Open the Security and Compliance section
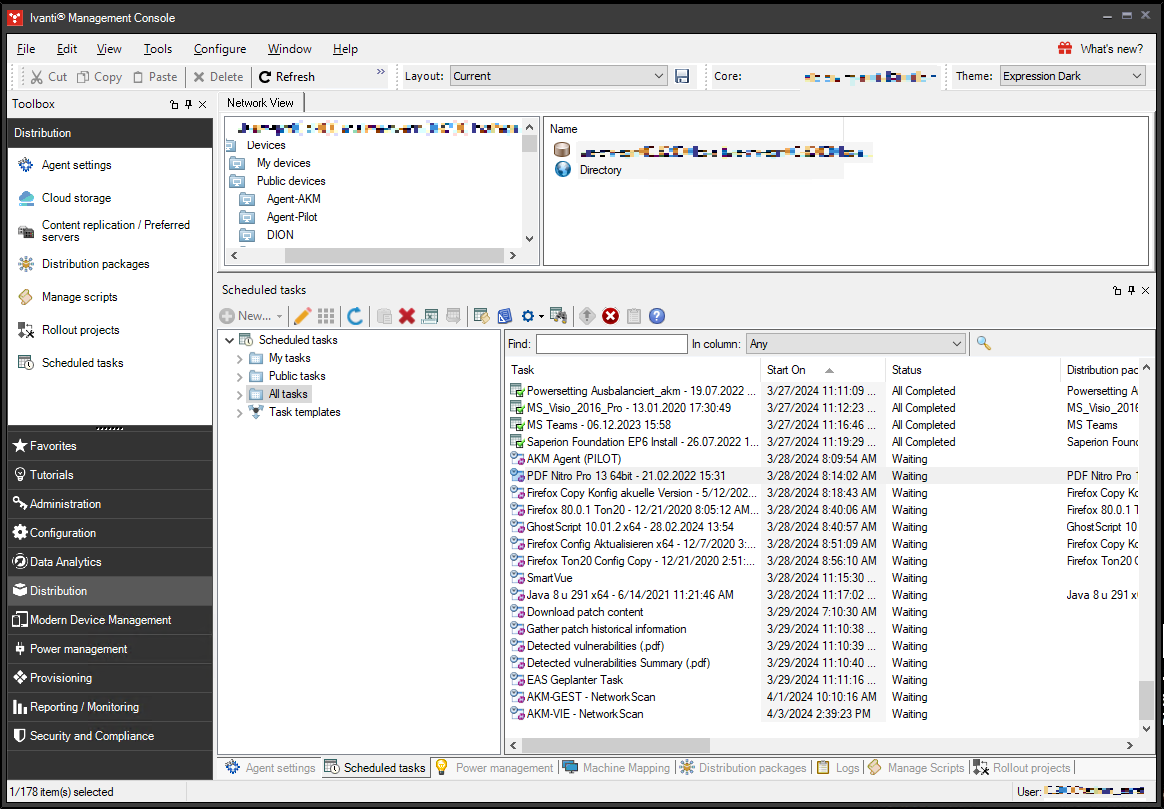Image resolution: width=1164 pixels, height=809 pixels. pos(91,736)
